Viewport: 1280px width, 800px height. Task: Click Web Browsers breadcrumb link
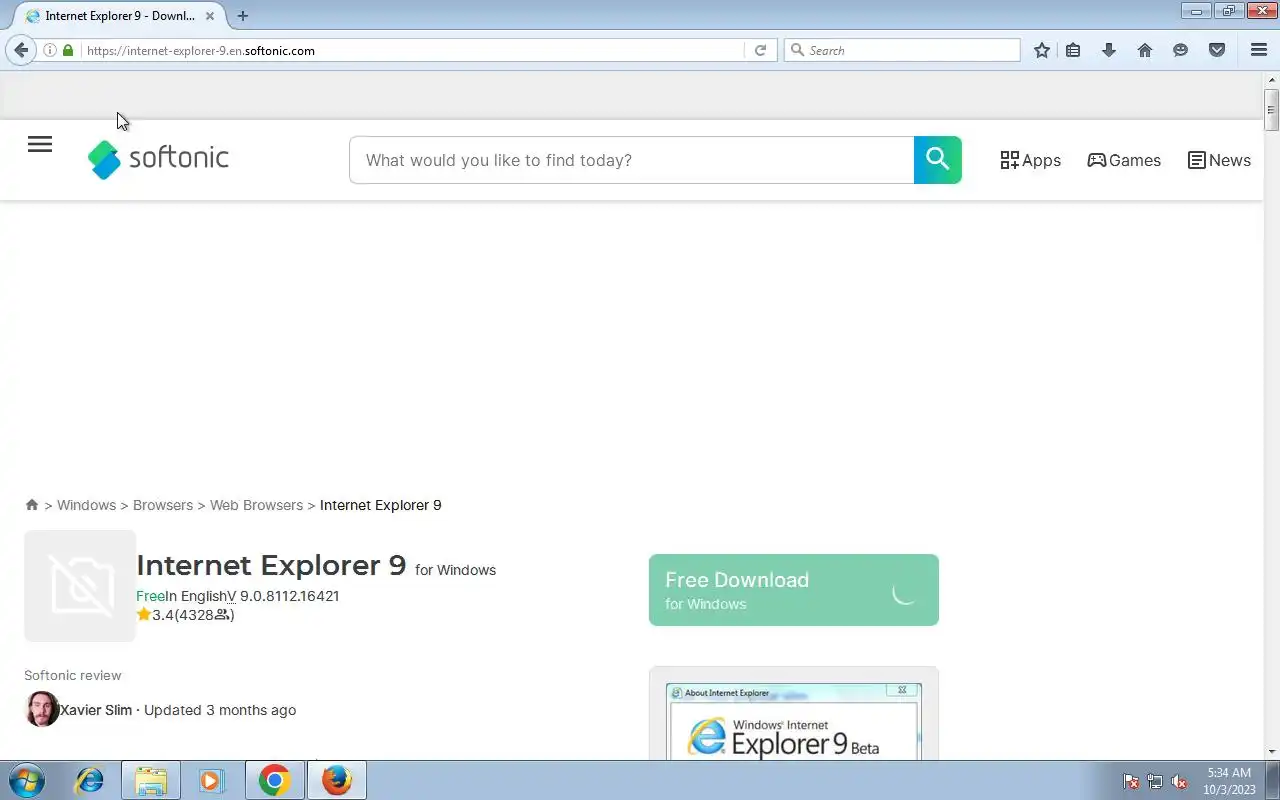pos(256,505)
